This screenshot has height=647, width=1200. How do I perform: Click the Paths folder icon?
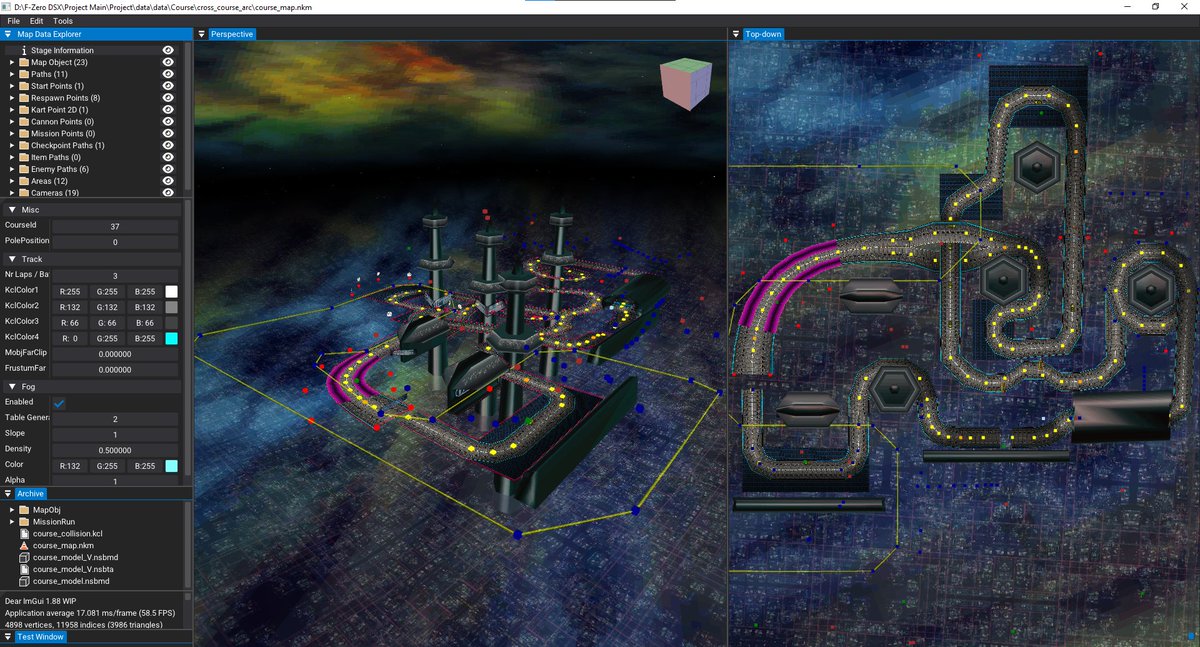(23, 74)
